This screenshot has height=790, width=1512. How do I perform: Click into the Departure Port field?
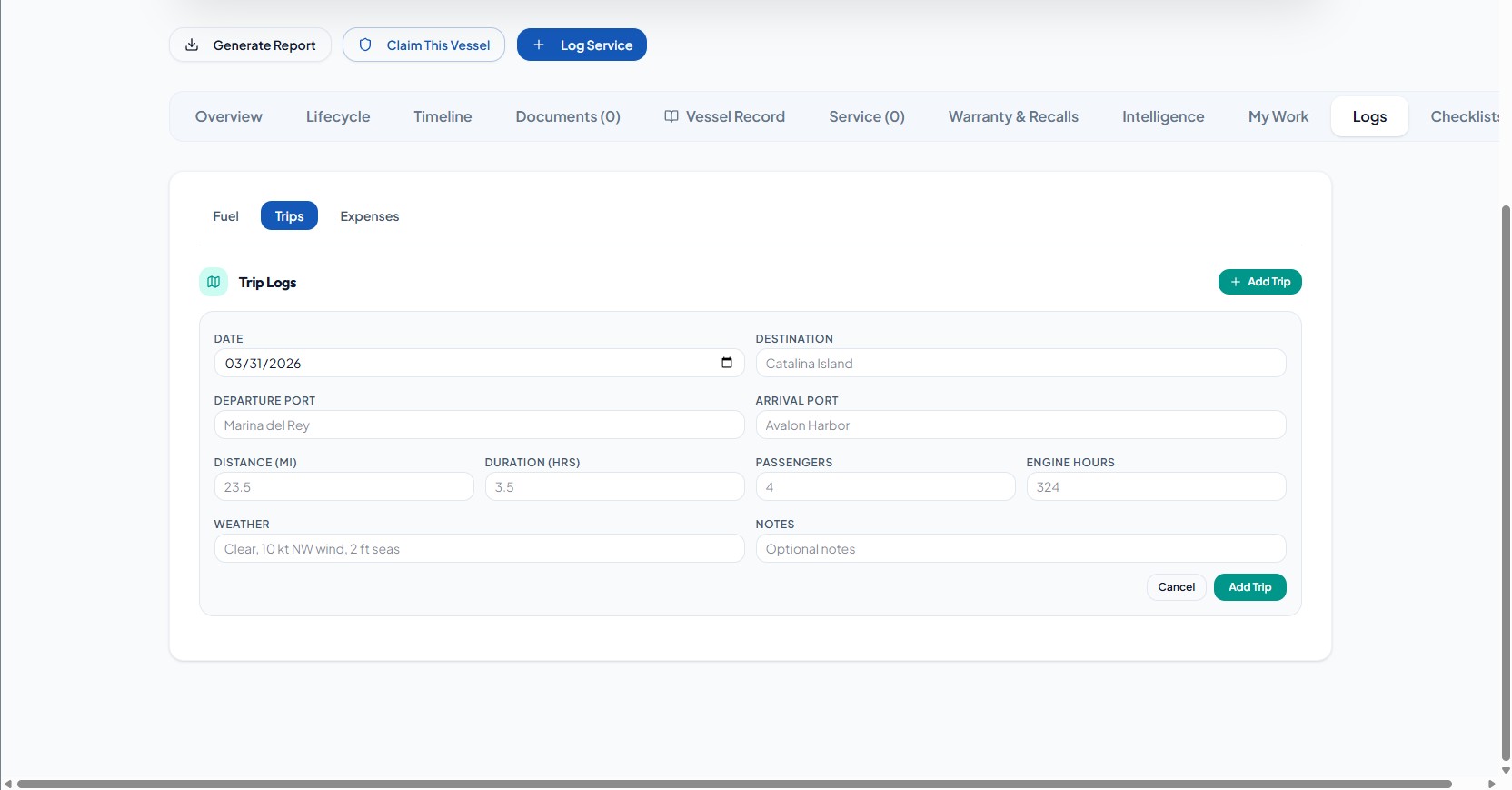point(479,425)
